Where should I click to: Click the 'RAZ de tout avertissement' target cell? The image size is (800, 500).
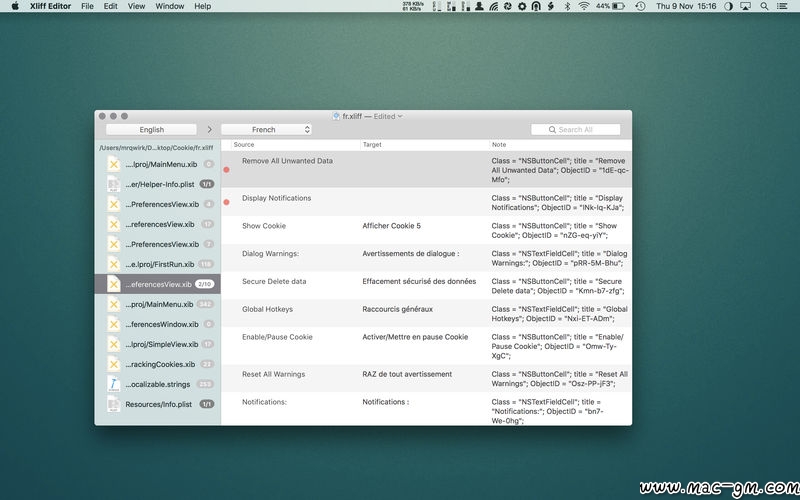click(x=407, y=374)
